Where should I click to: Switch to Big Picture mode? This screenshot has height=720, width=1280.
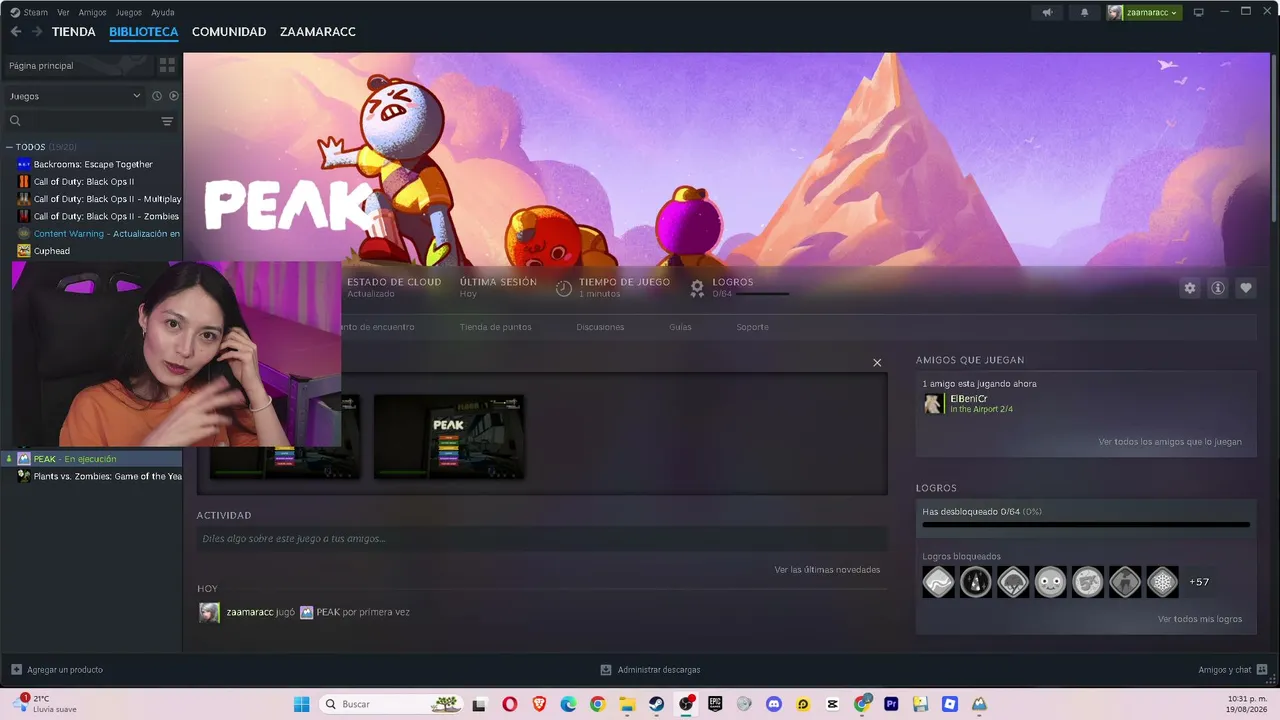1198,12
